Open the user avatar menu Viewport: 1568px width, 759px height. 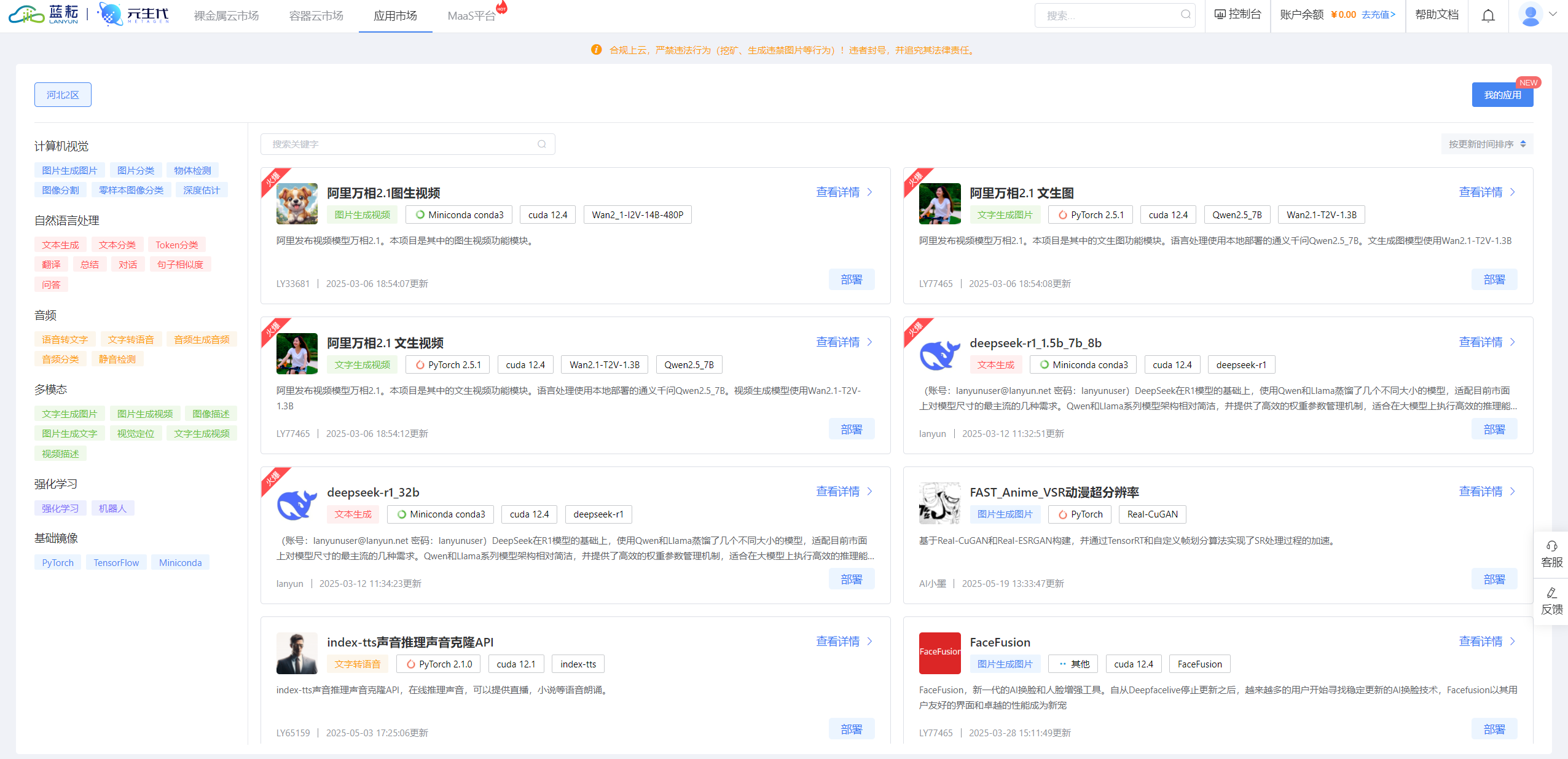point(1531,15)
